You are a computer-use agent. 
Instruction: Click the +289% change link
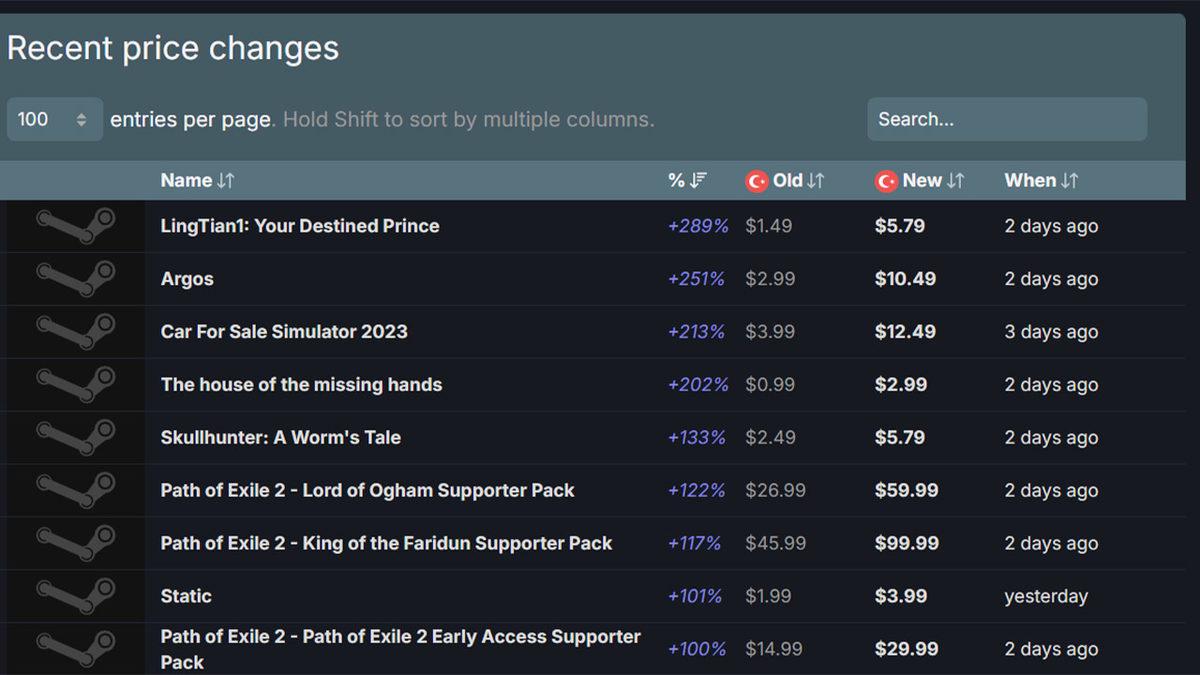coord(697,225)
